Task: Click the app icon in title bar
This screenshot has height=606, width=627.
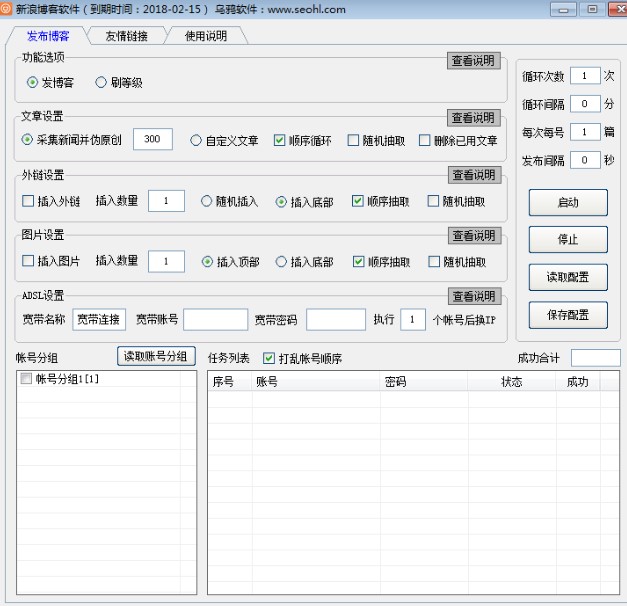Action: (x=7, y=9)
